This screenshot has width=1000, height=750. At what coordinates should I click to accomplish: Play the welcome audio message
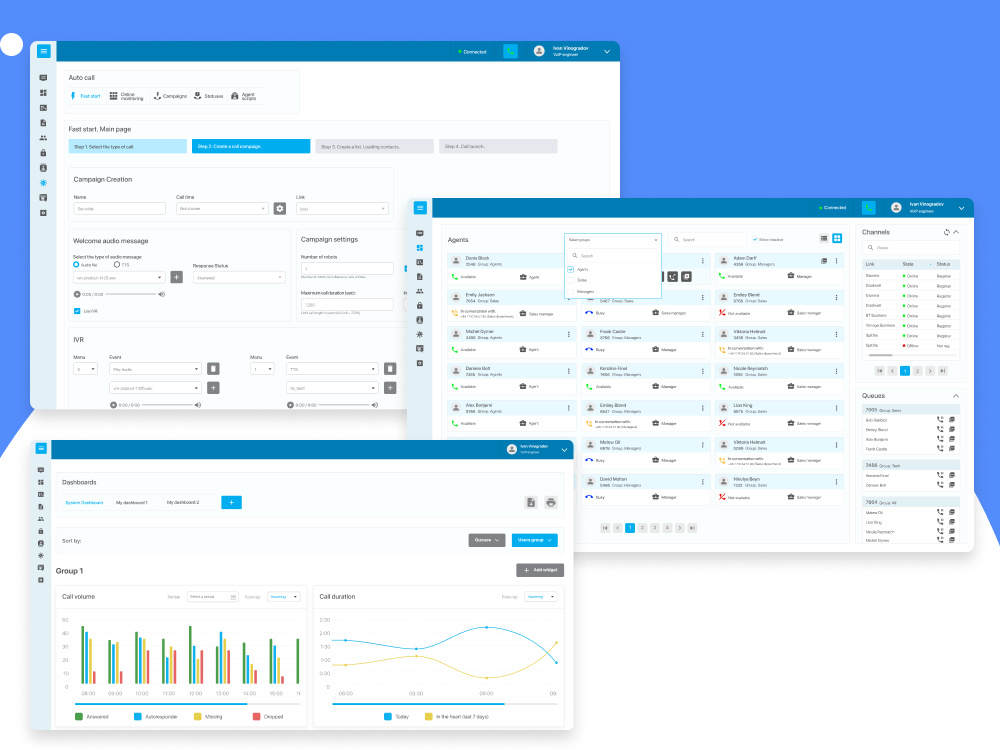[77, 295]
